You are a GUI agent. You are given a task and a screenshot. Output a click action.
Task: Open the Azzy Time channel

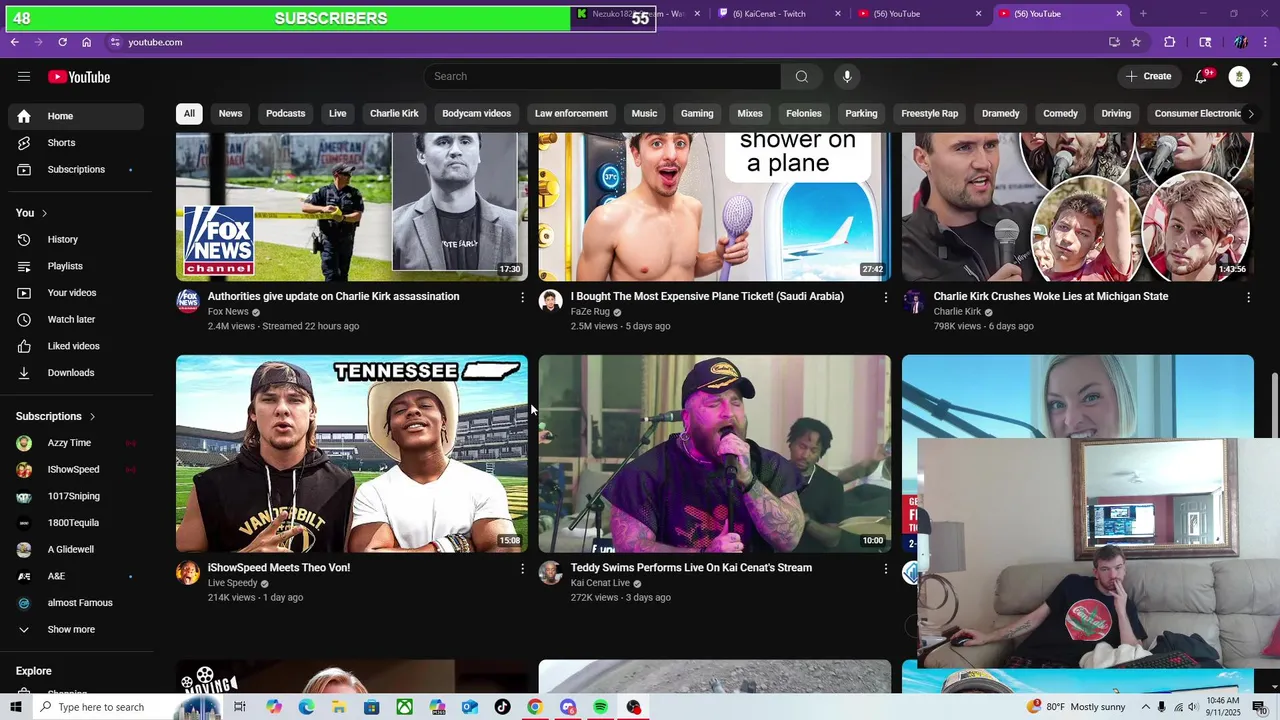76,443
